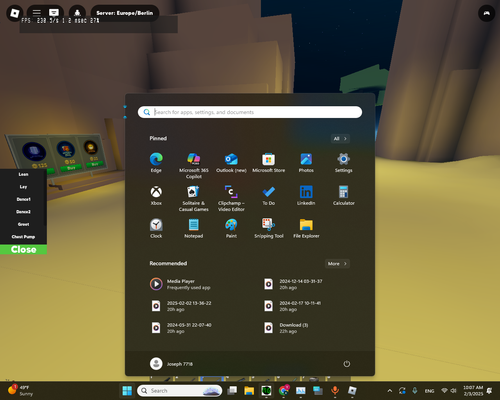Open clock and date flyout
The height and width of the screenshot is (400, 500).
pos(473,391)
